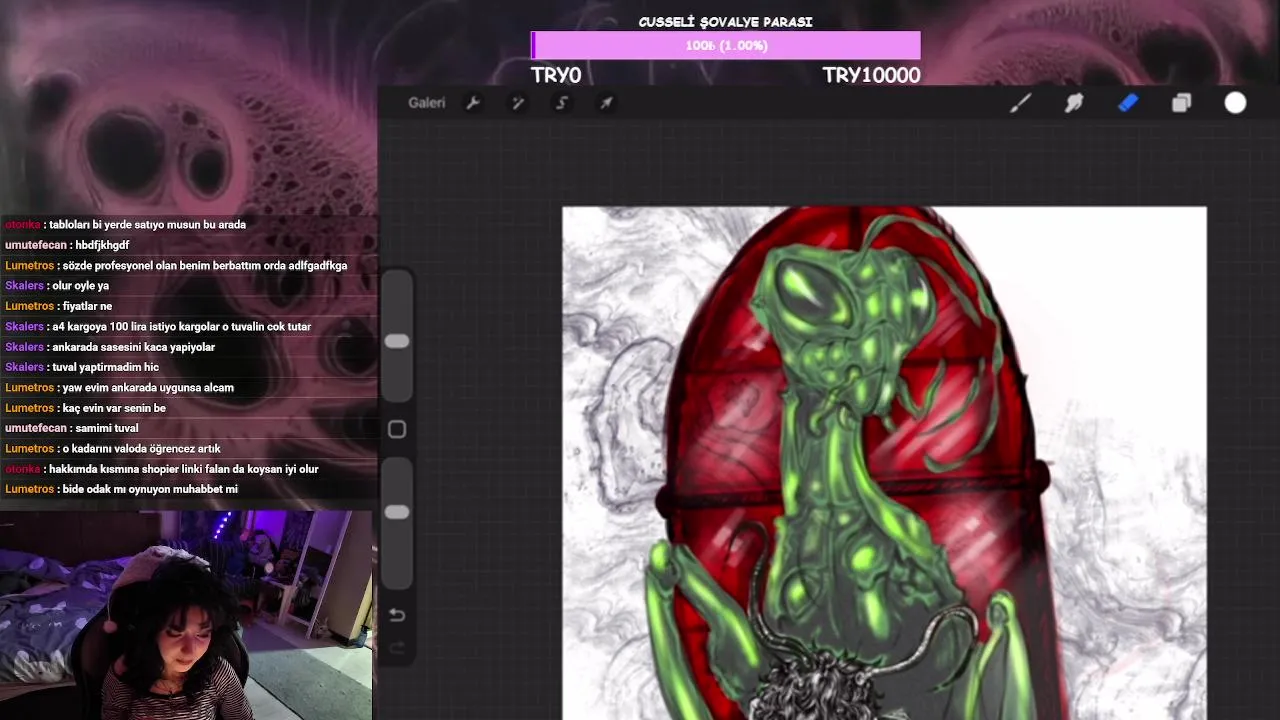Click the donation goal progress bar
Viewport: 1280px width, 720px height.
pyautogui.click(x=725, y=46)
